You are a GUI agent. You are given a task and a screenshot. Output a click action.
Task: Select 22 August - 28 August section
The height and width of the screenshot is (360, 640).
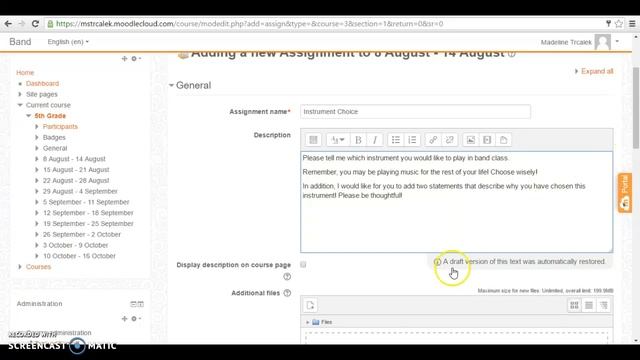(x=76, y=180)
